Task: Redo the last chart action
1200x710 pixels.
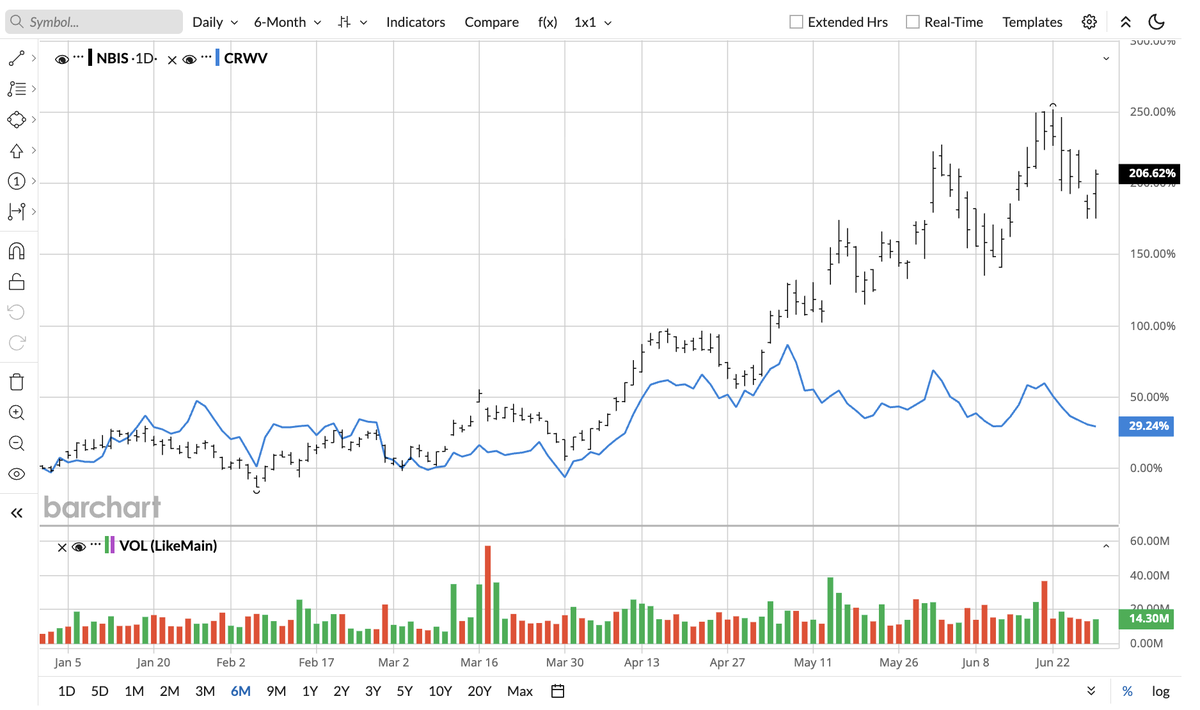Action: [x=16, y=343]
